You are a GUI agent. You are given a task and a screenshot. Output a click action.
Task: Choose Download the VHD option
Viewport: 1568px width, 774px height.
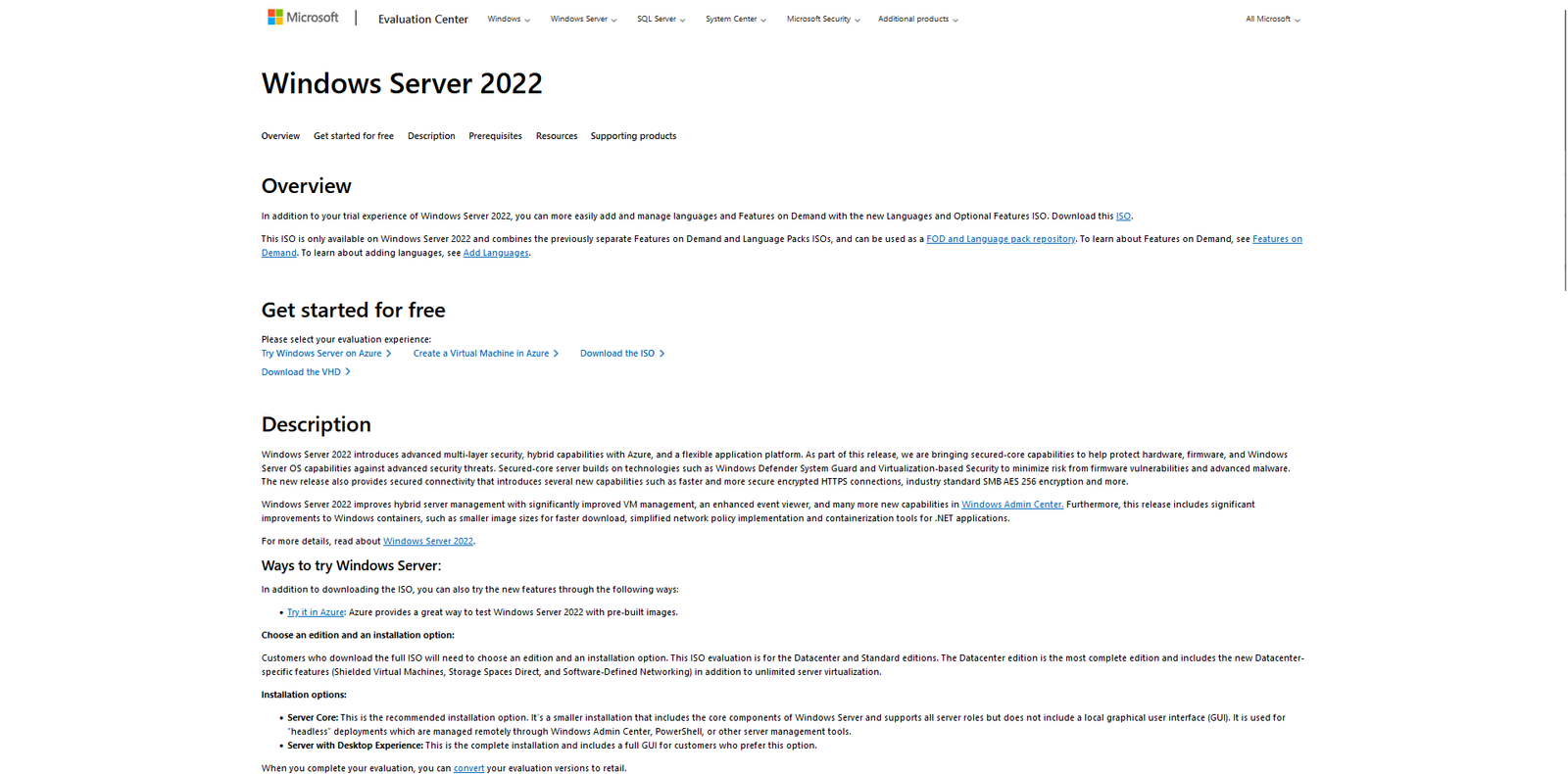point(301,372)
